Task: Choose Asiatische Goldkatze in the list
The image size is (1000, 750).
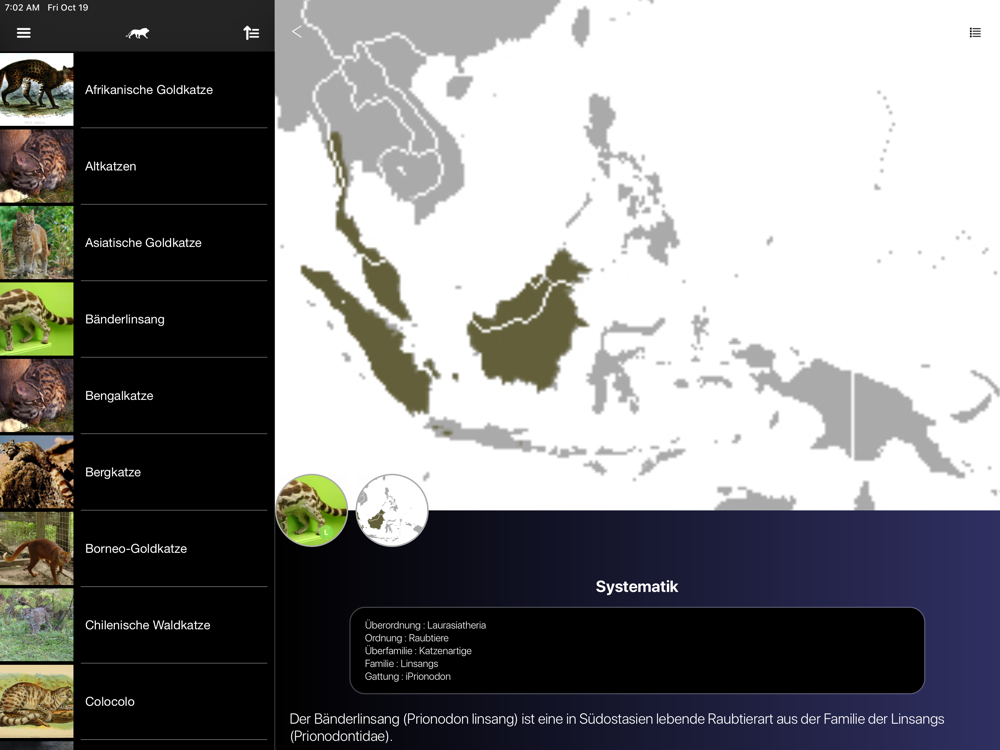Action: [137, 243]
